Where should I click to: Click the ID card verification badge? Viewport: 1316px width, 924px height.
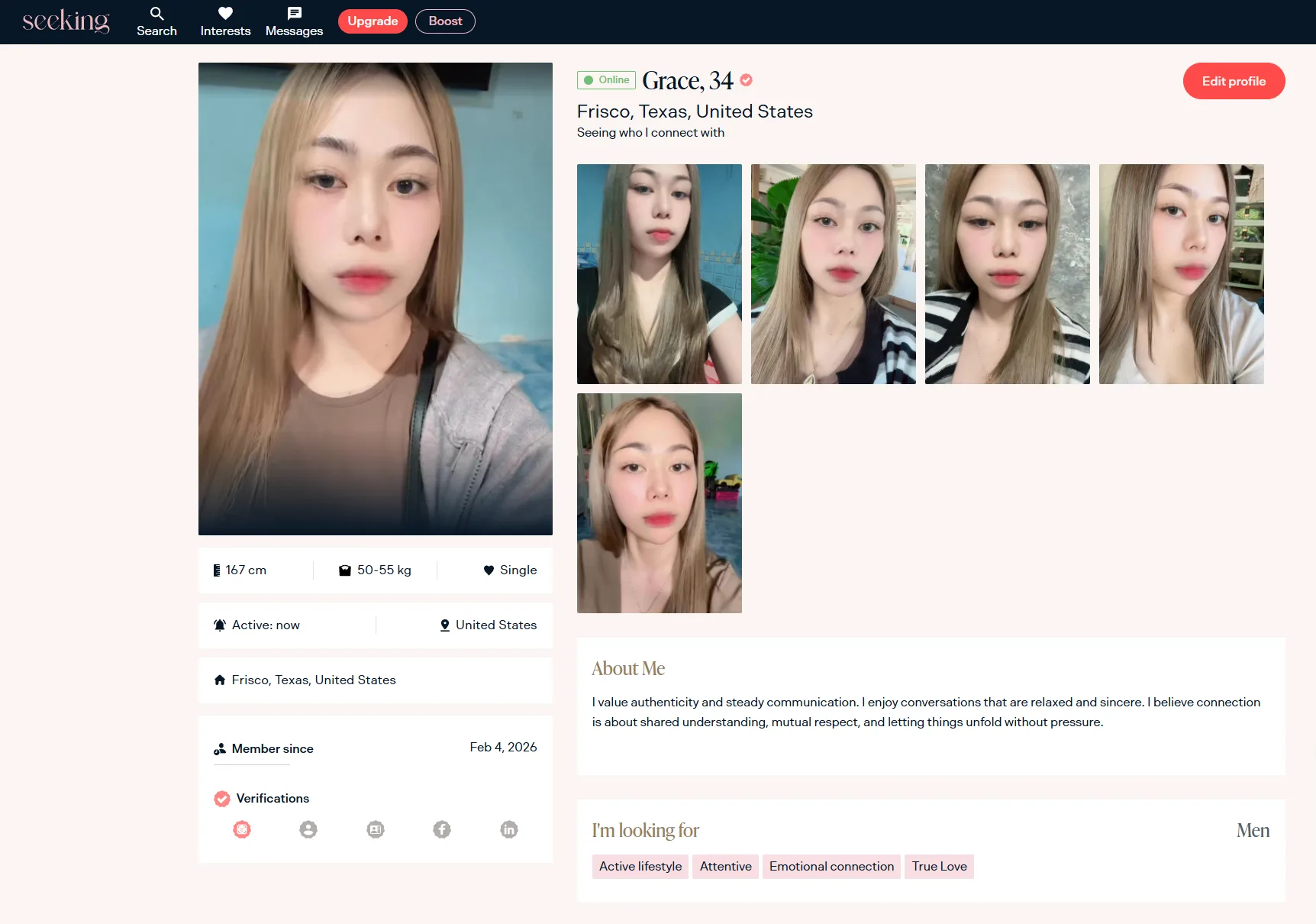point(376,829)
